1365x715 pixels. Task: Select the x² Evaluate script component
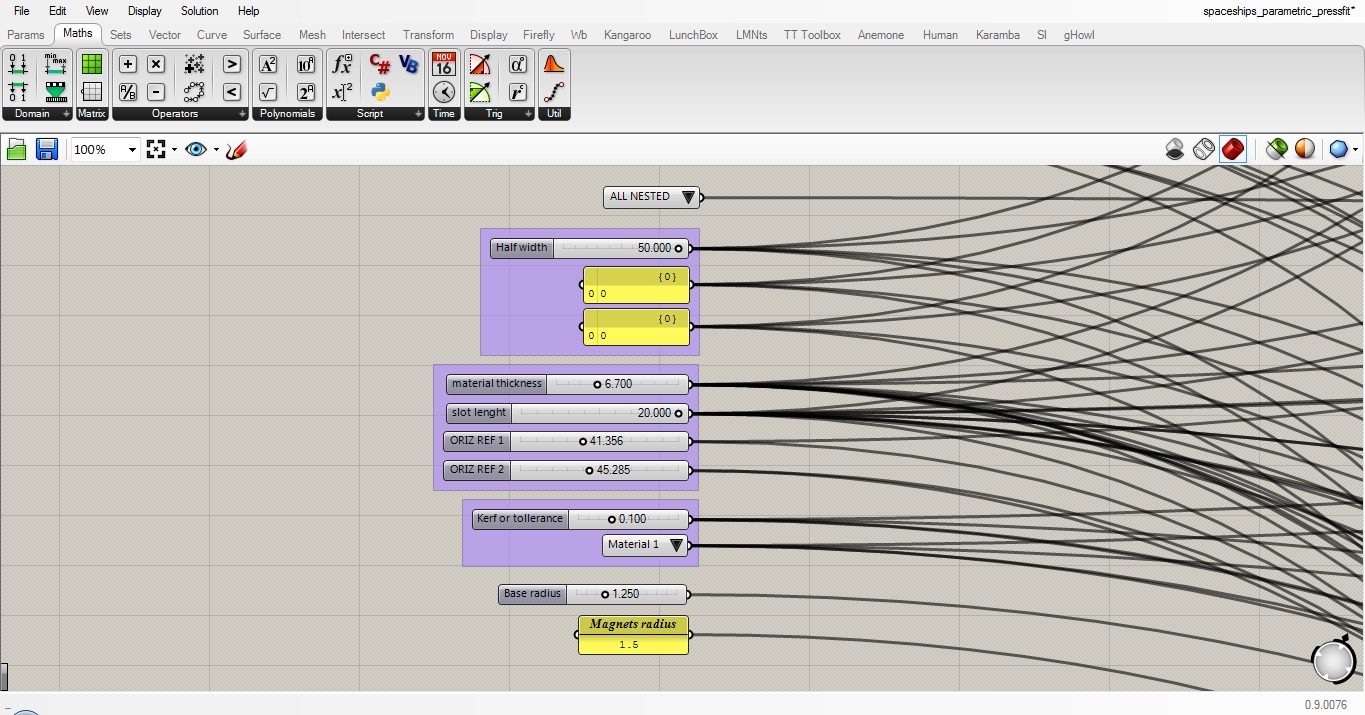click(342, 92)
